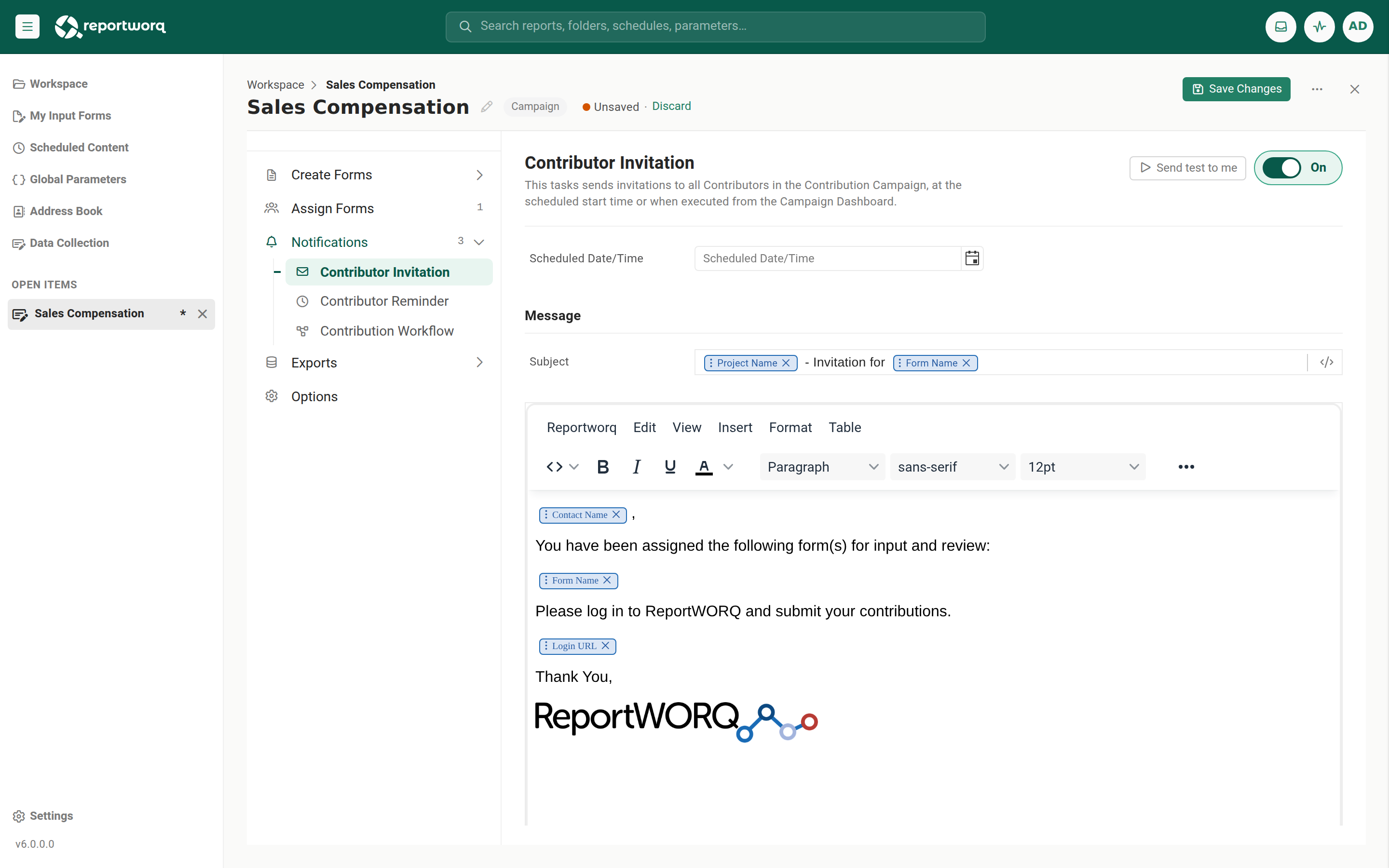Click the ReportWORQ logo image in message
The width and height of the screenshot is (1389, 868).
pos(676,721)
